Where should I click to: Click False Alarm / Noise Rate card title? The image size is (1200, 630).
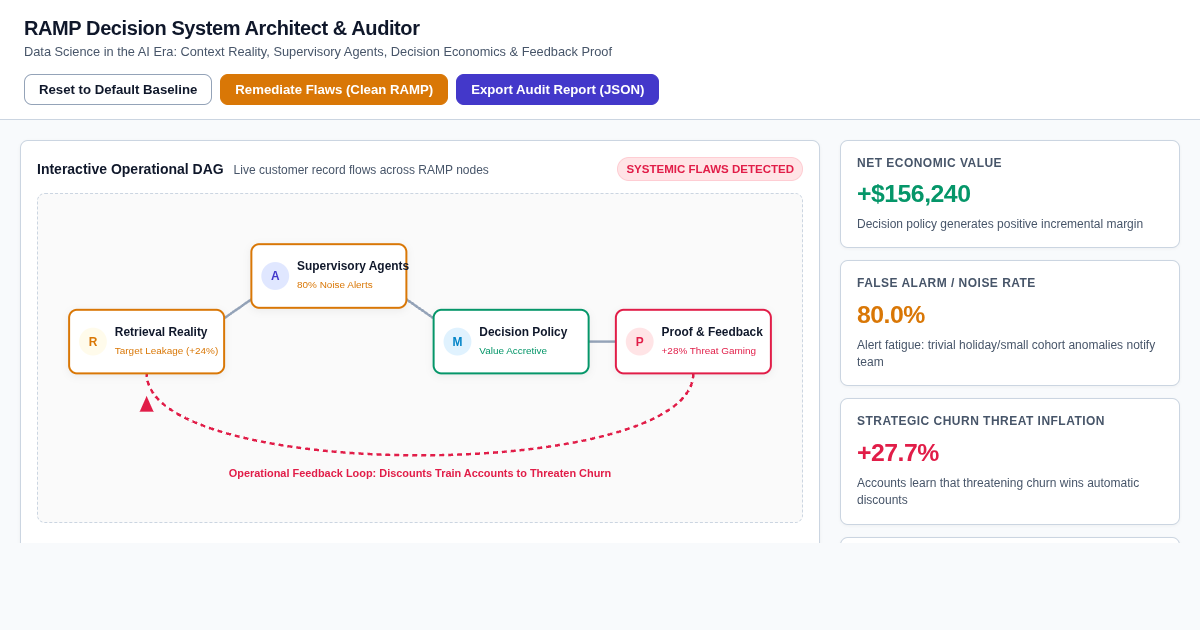click(946, 283)
